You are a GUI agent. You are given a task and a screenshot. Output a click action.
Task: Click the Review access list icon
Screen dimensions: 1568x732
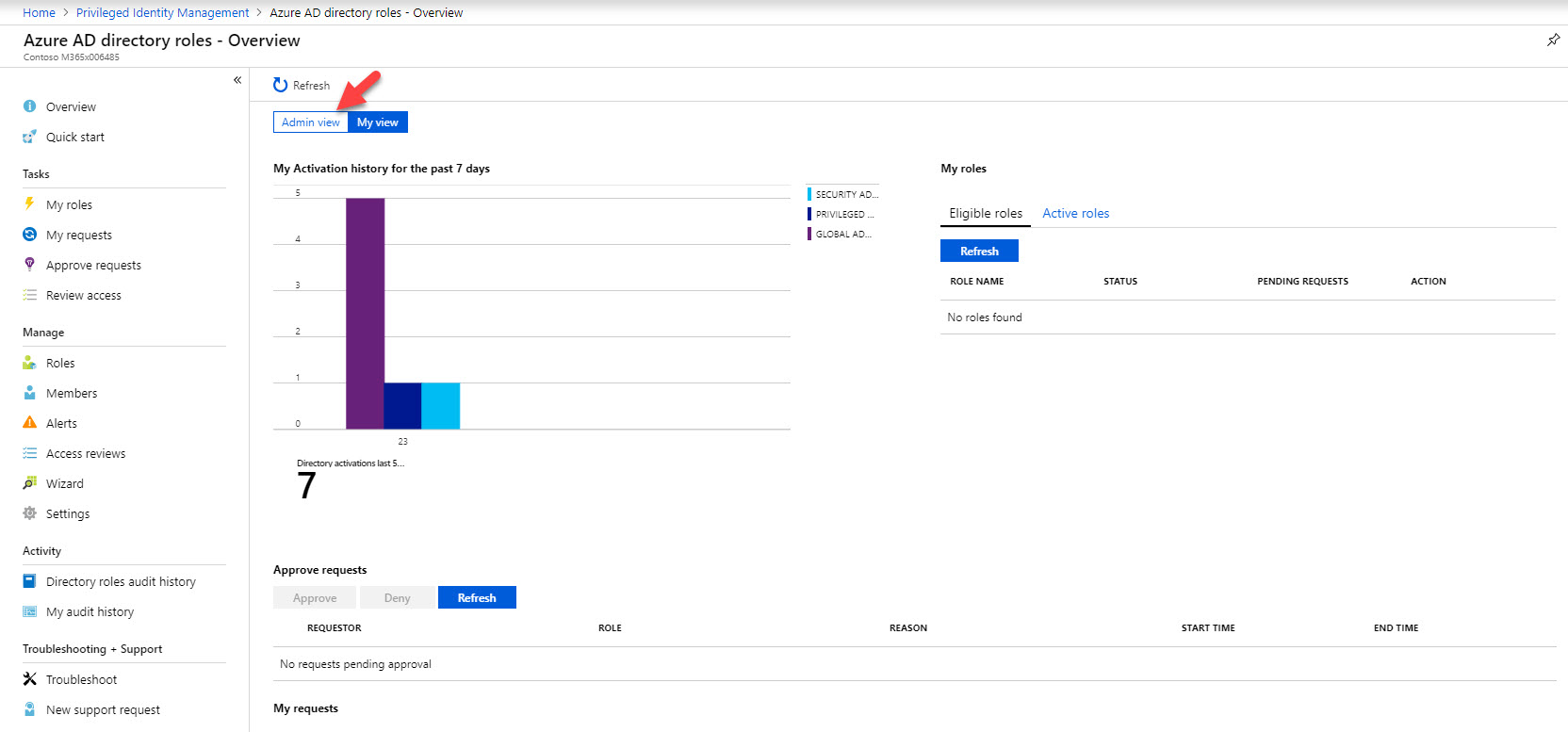pos(29,295)
